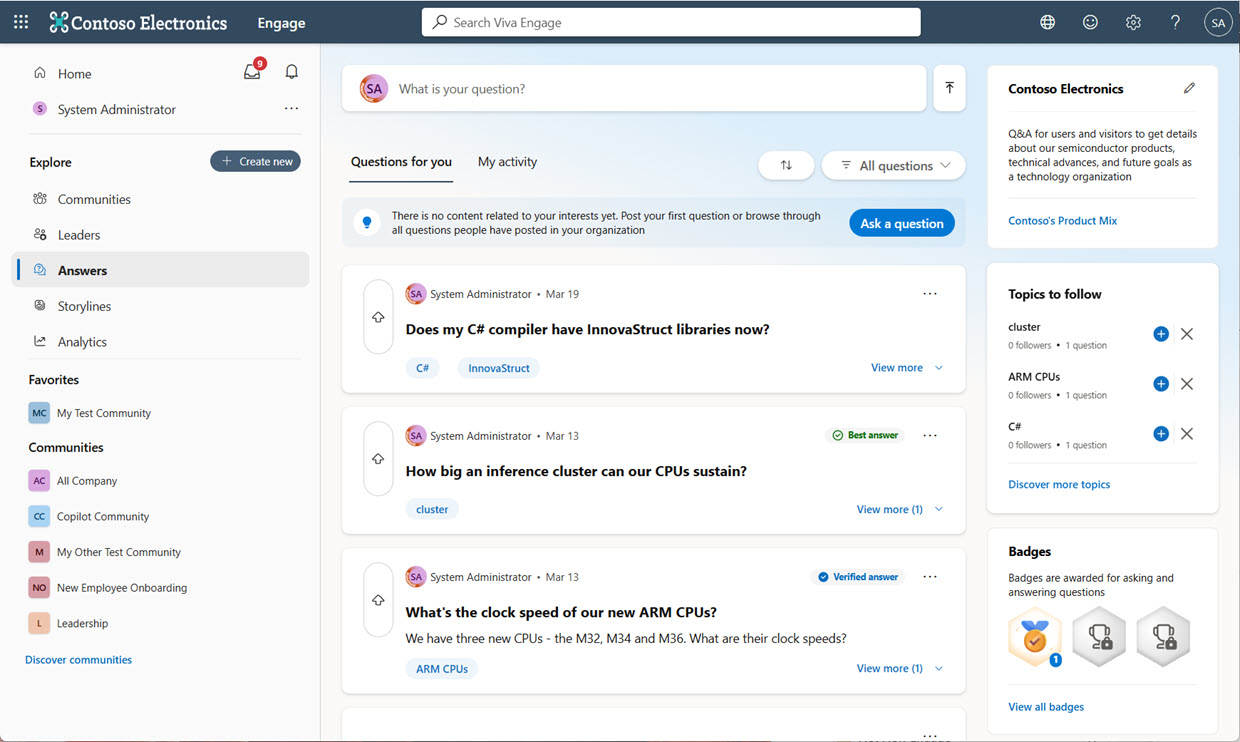
Task: Expand View more on C# compiler question
Action: coord(906,368)
